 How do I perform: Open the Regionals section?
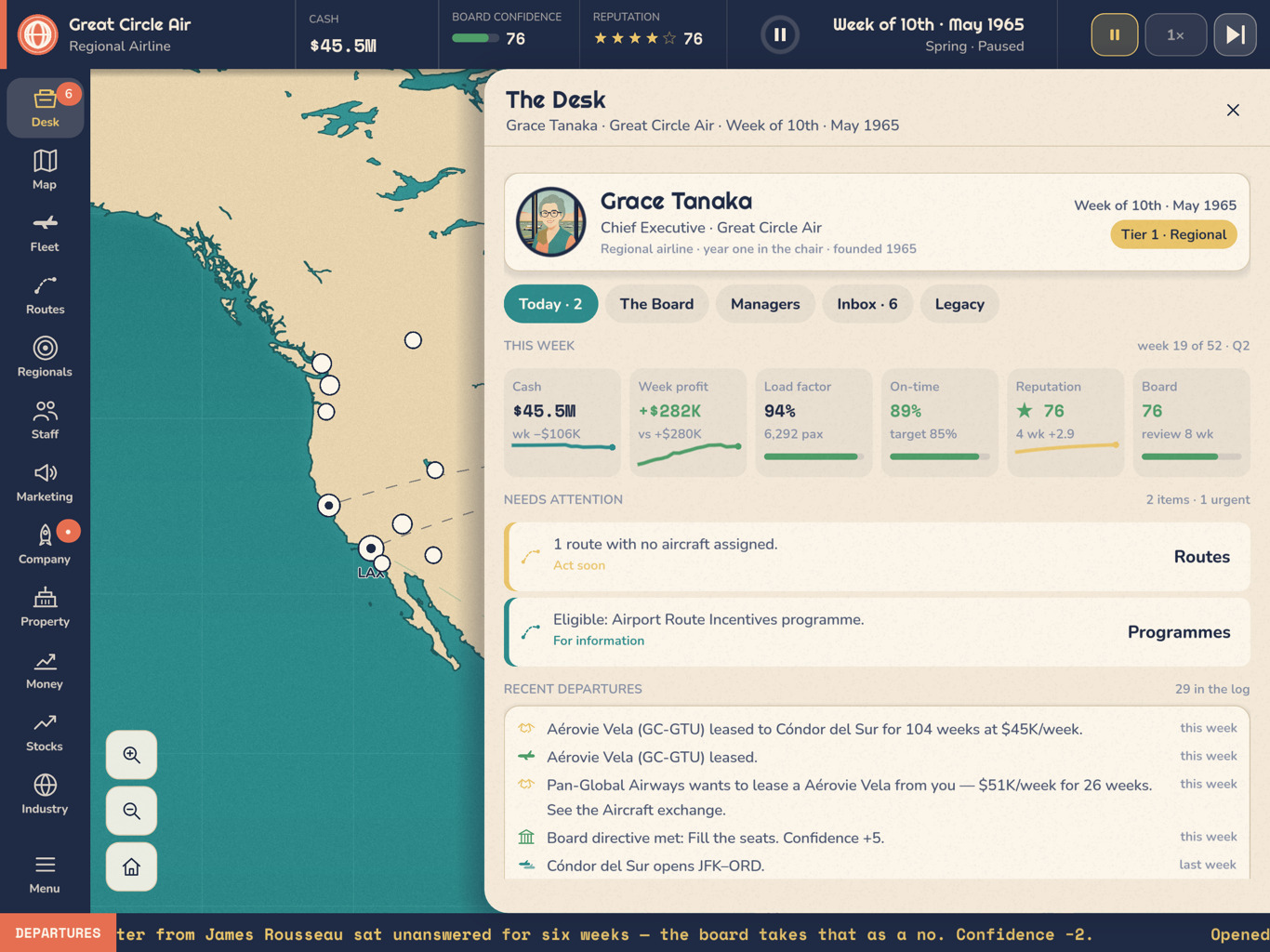(x=45, y=357)
